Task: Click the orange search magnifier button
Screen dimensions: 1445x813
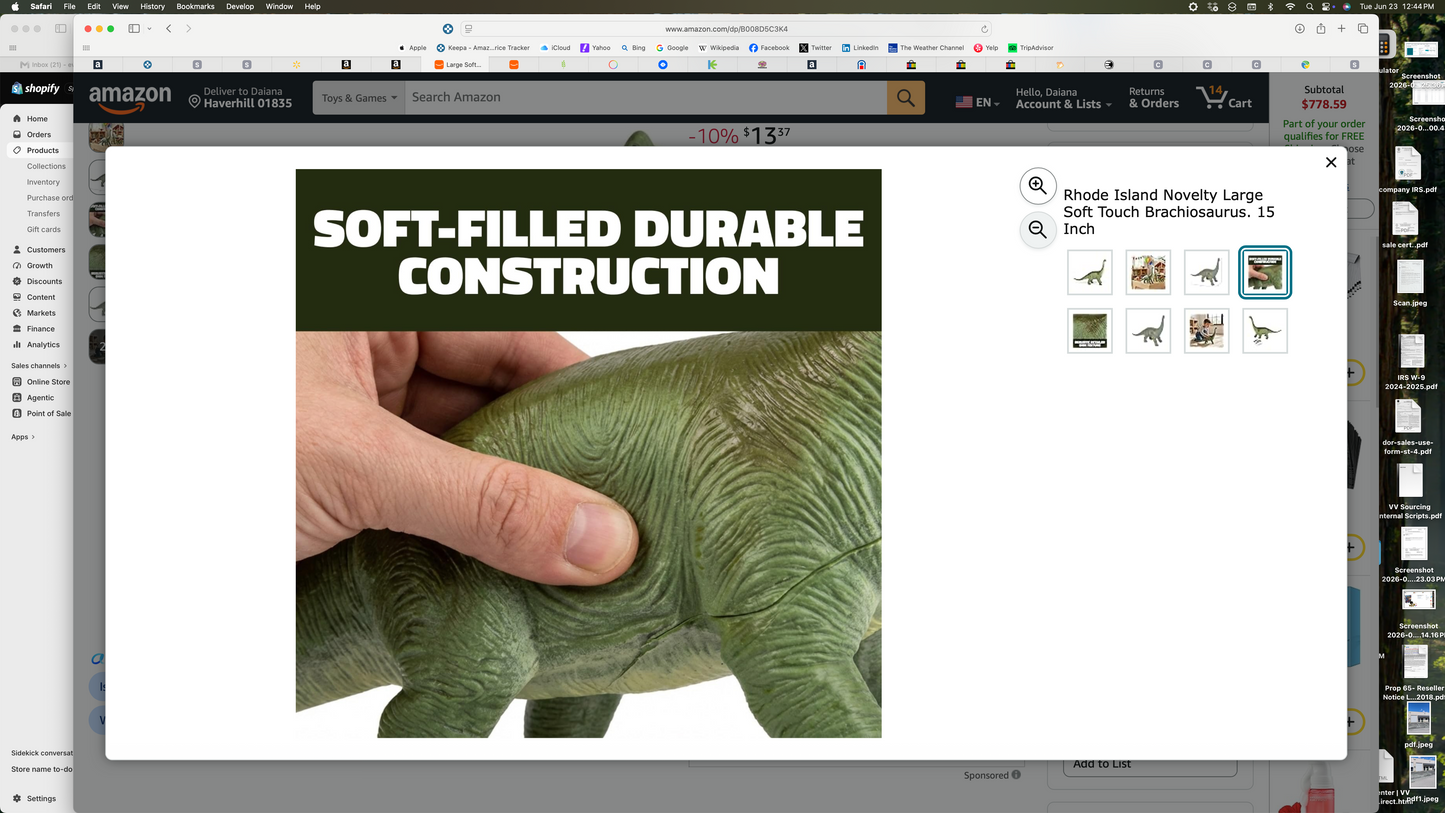Action: point(906,98)
